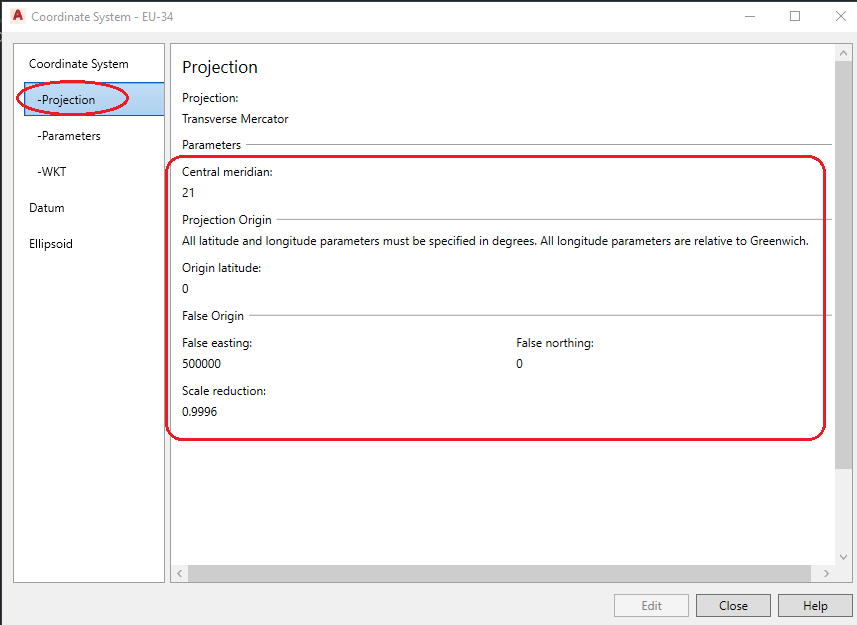
Task: Click the False Origin section header
Action: [x=213, y=316]
